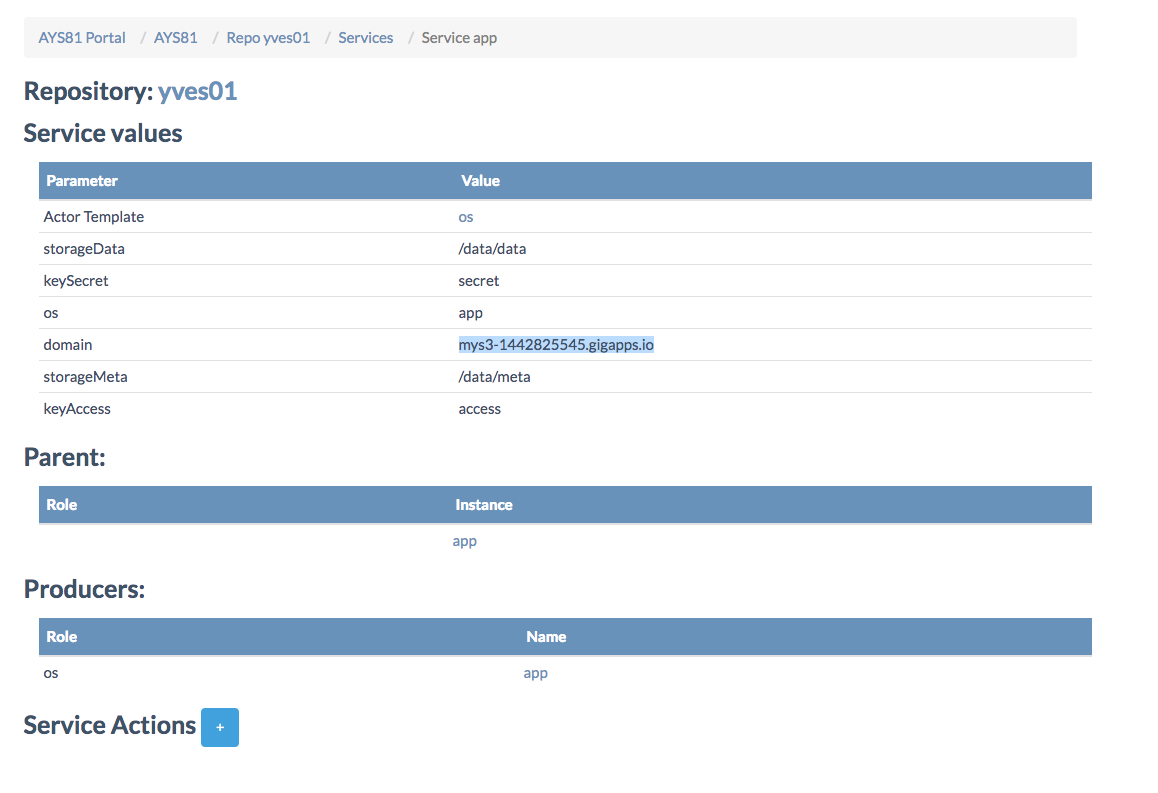Click the Instance header in the Parent table
This screenshot has width=1158, height=793.
pos(484,505)
